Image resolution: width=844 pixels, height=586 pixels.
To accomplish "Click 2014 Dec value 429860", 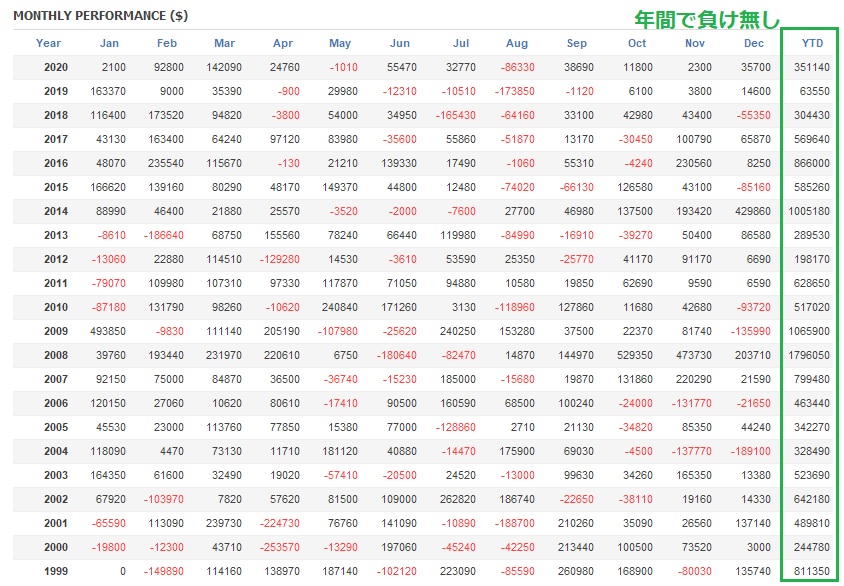I will [x=752, y=211].
